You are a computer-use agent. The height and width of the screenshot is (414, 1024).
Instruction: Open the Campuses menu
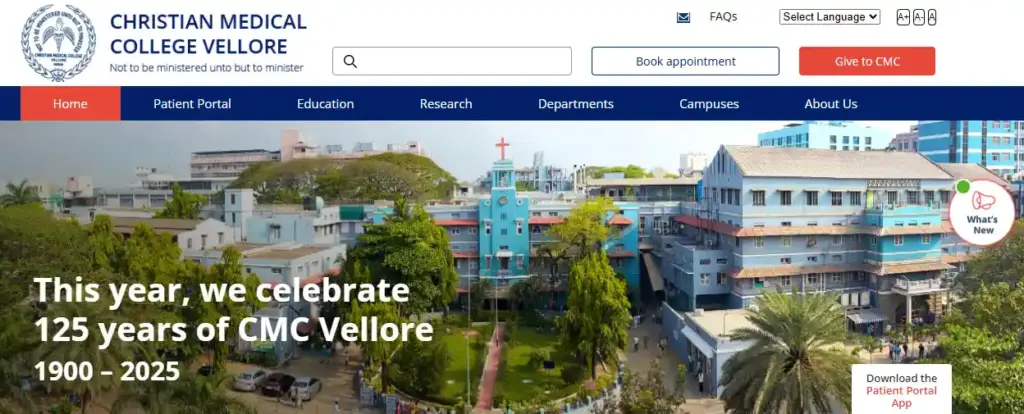(x=709, y=104)
